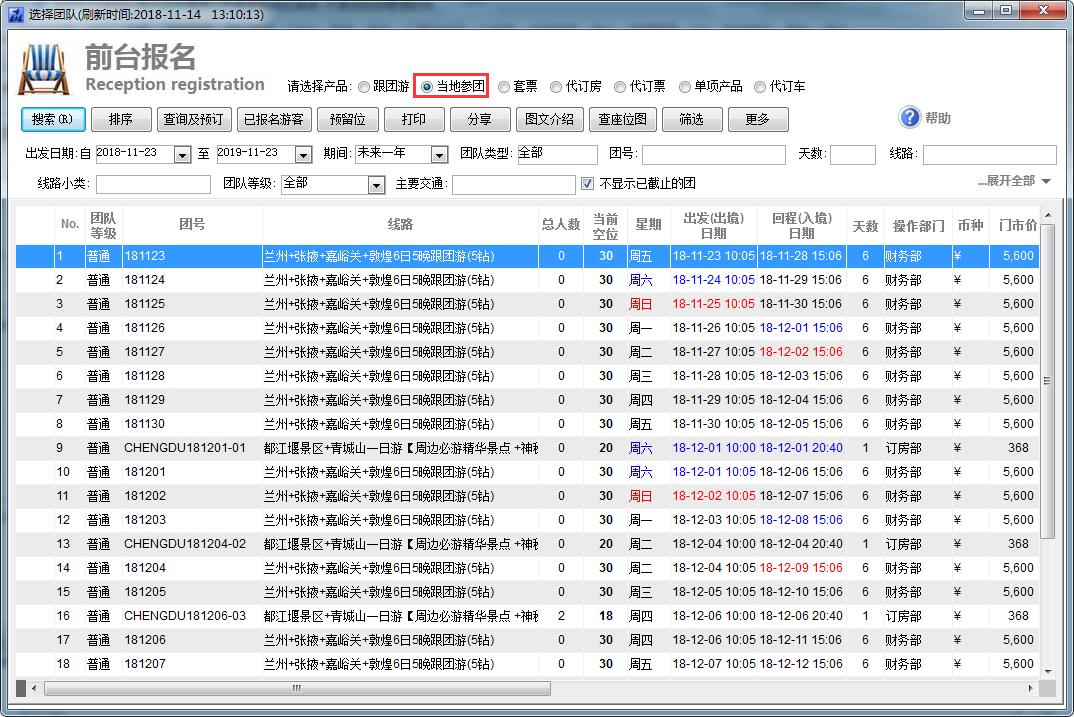This screenshot has width=1074, height=717.
Task: Click the blue help question mark icon
Action: click(x=910, y=118)
